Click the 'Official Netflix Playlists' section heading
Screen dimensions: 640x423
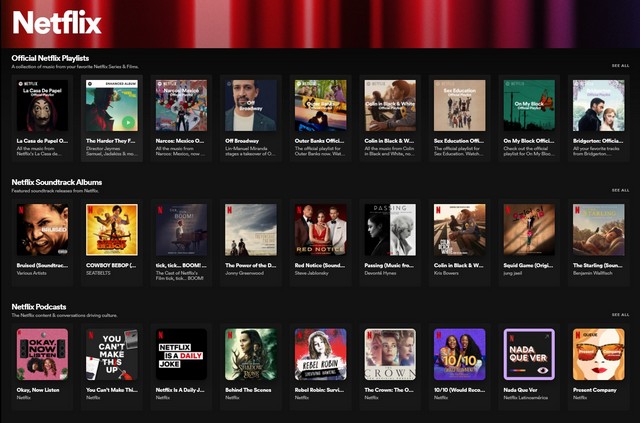50,58
